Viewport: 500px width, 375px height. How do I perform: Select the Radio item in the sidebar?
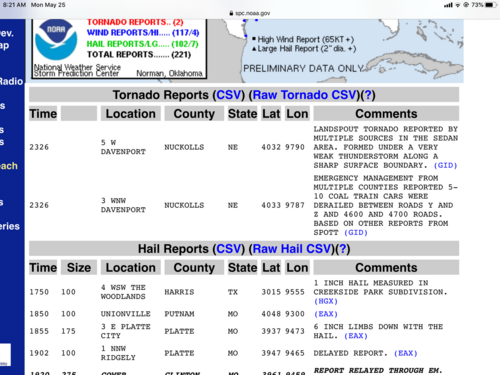tap(11, 81)
